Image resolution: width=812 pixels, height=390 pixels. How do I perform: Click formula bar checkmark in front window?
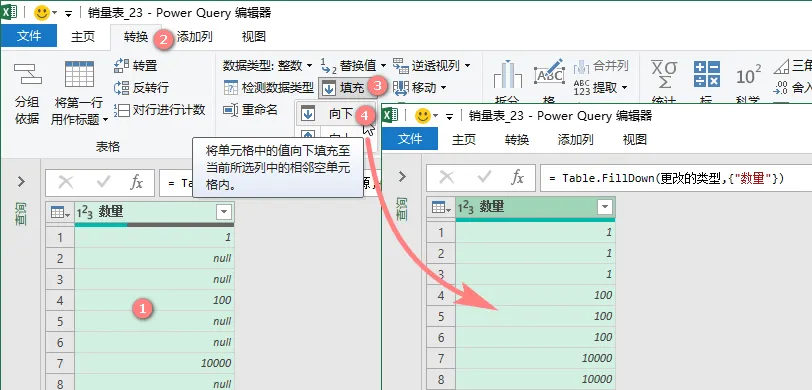[x=484, y=178]
